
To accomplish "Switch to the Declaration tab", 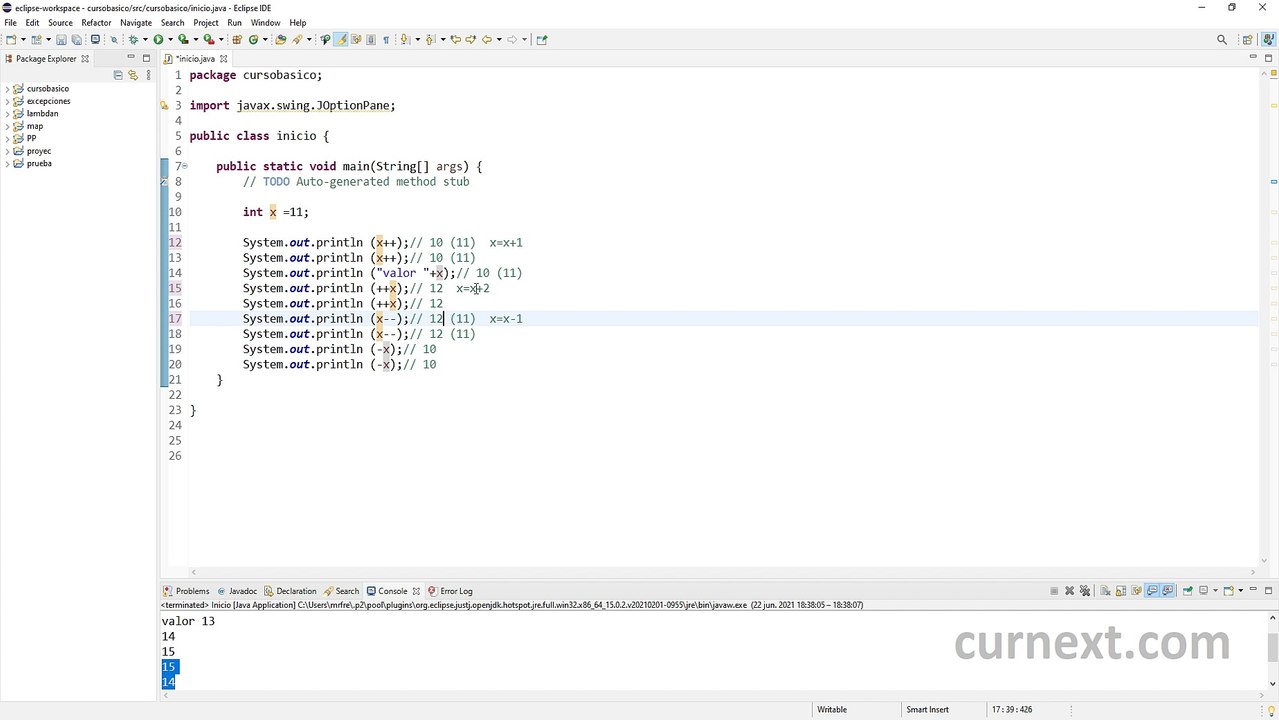I will pyautogui.click(x=290, y=591).
